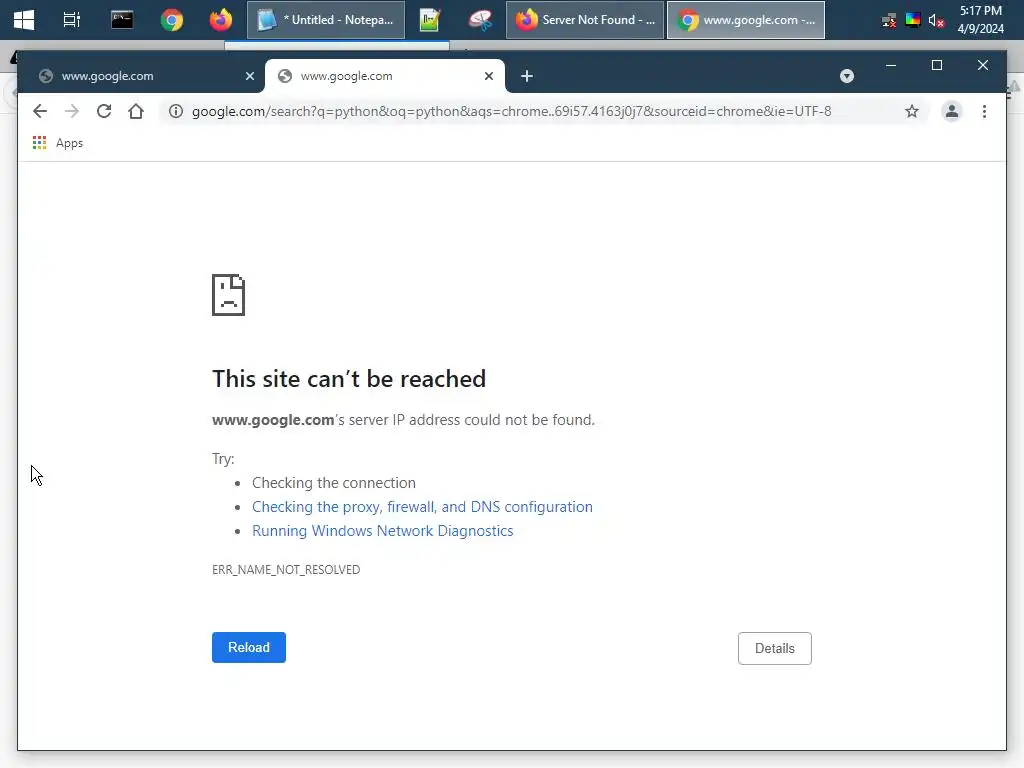
Task: Go back using the browser back arrow
Action: [x=40, y=111]
